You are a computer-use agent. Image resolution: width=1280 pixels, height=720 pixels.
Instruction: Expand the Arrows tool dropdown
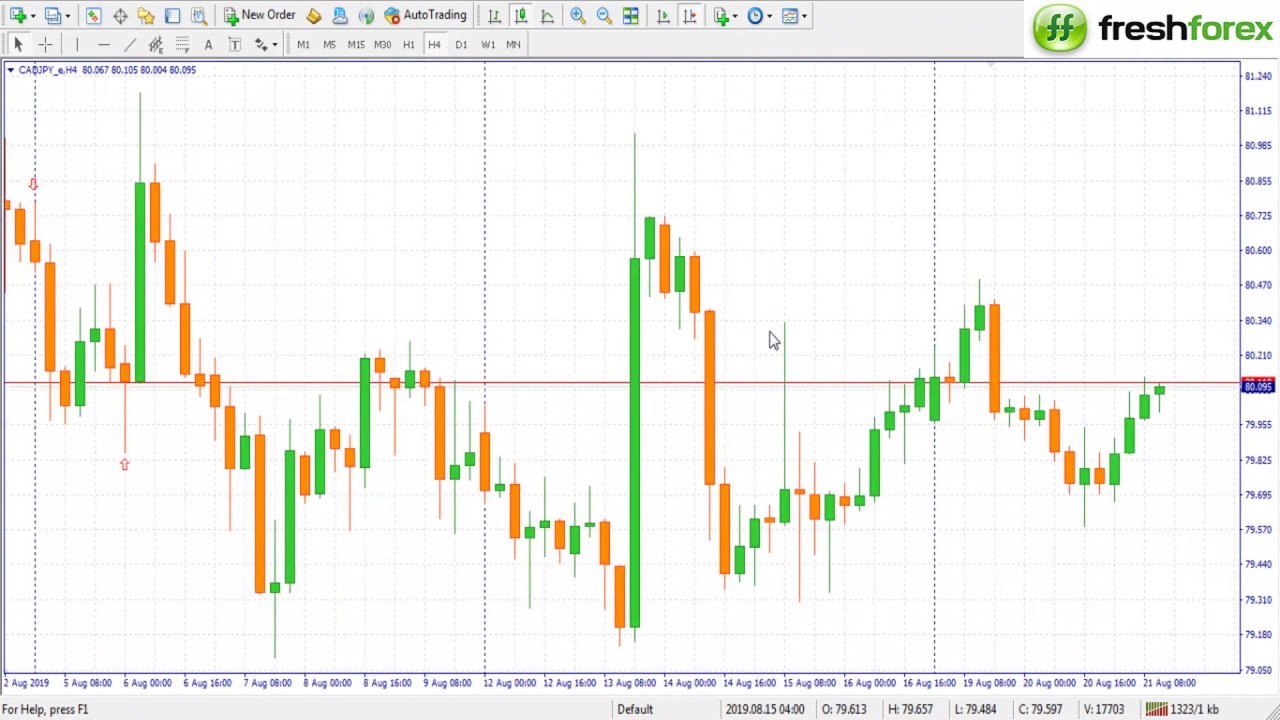point(275,45)
